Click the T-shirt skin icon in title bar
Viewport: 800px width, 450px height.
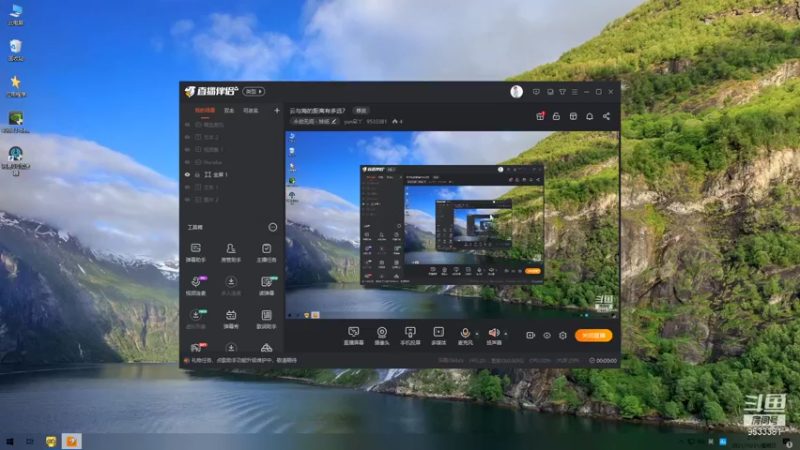pyautogui.click(x=562, y=92)
